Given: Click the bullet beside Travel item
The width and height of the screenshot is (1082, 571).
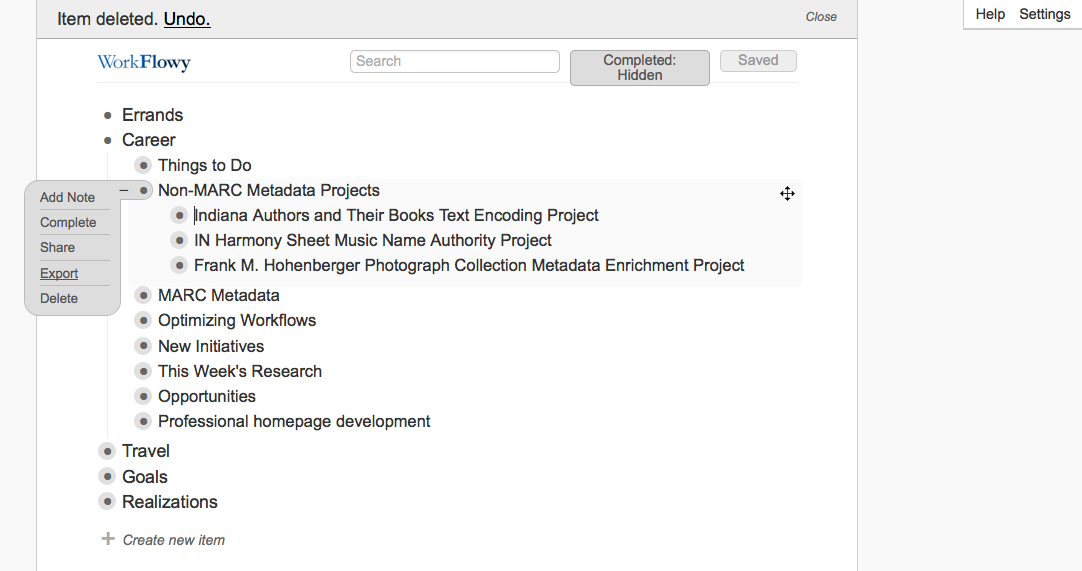Looking at the screenshot, I should point(107,451).
